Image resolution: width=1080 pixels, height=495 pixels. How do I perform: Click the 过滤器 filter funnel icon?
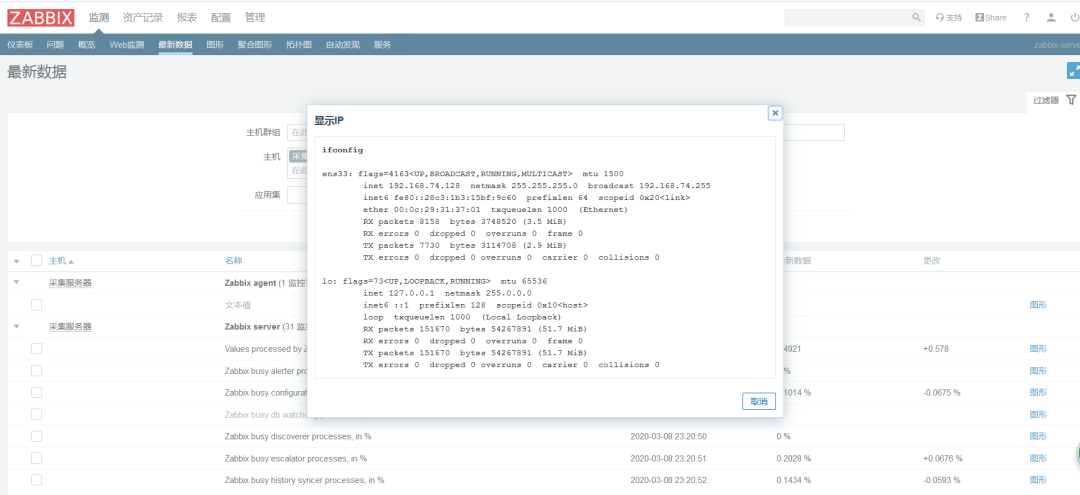tap(1071, 100)
